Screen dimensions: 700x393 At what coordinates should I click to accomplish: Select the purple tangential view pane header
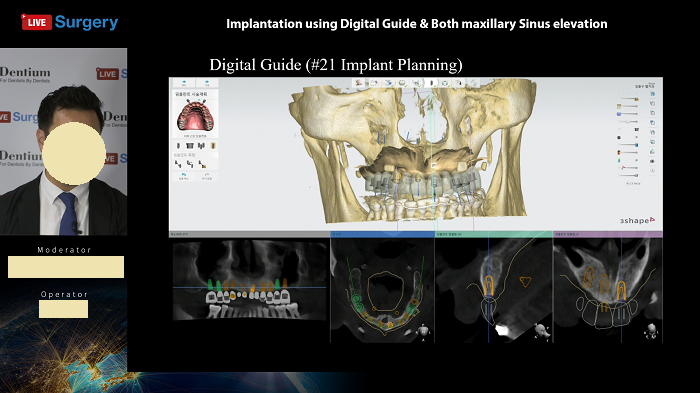tap(608, 234)
